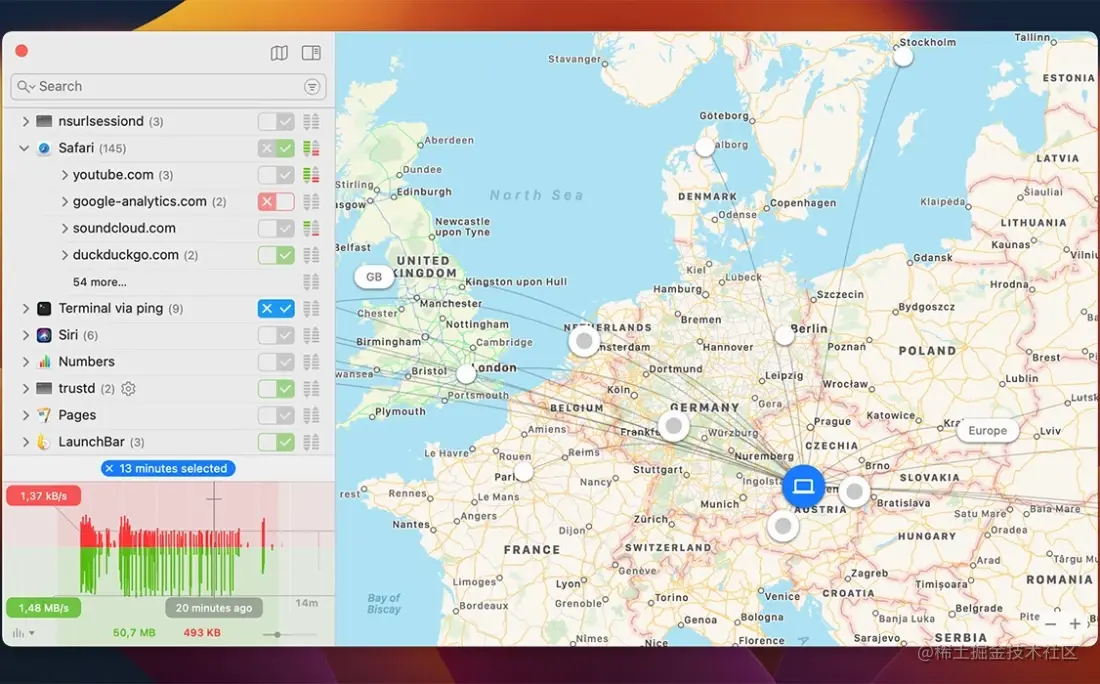Click the Pages app icon

click(x=44, y=415)
